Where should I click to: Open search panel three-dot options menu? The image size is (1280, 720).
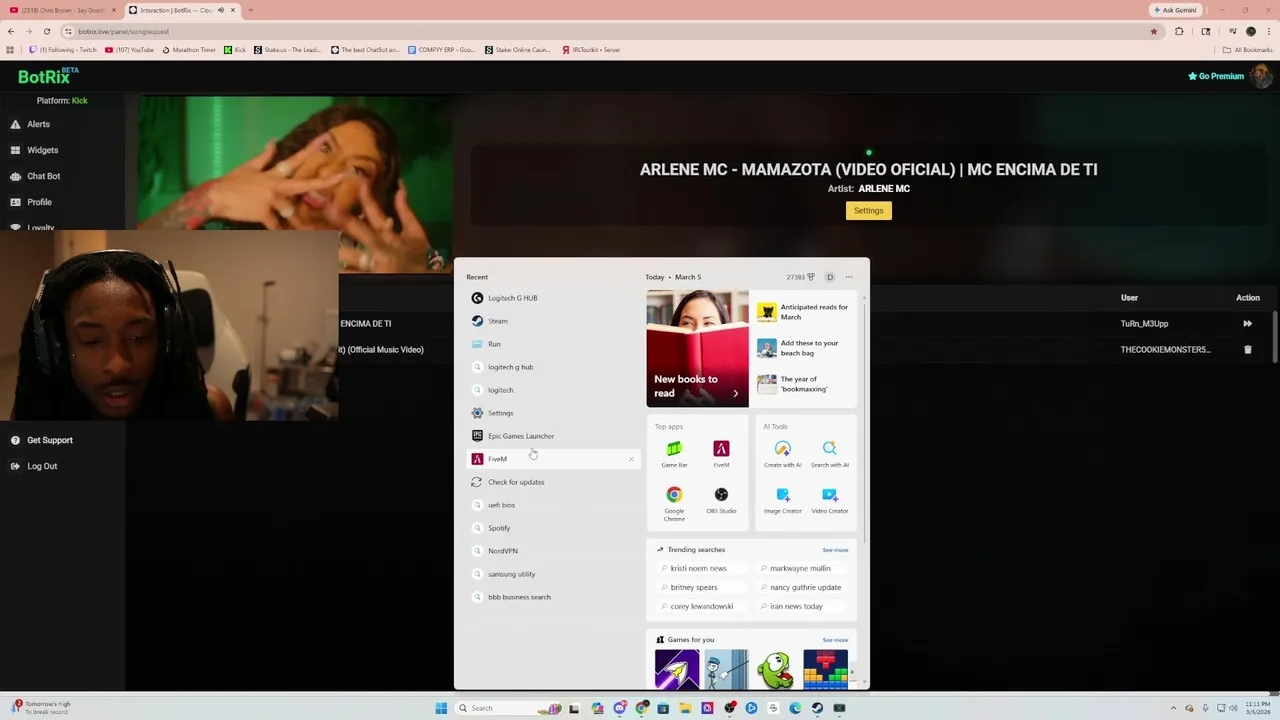[x=849, y=277]
